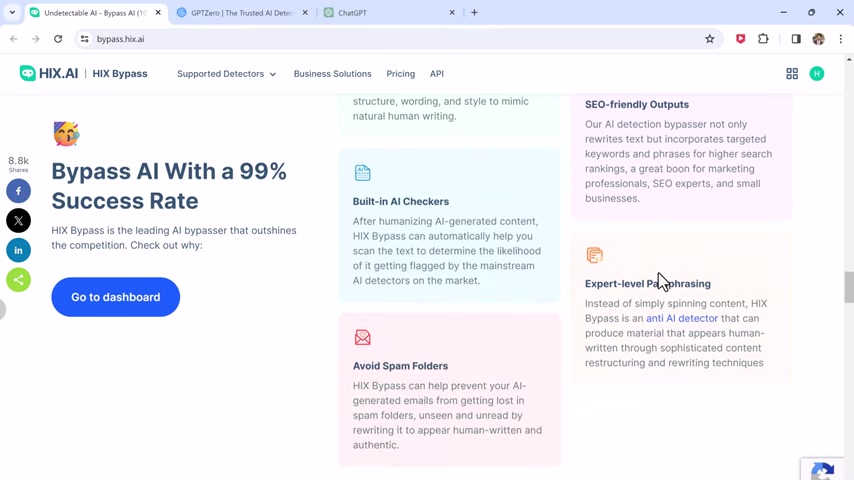
Task: View site information icon in address bar
Action: [84, 39]
